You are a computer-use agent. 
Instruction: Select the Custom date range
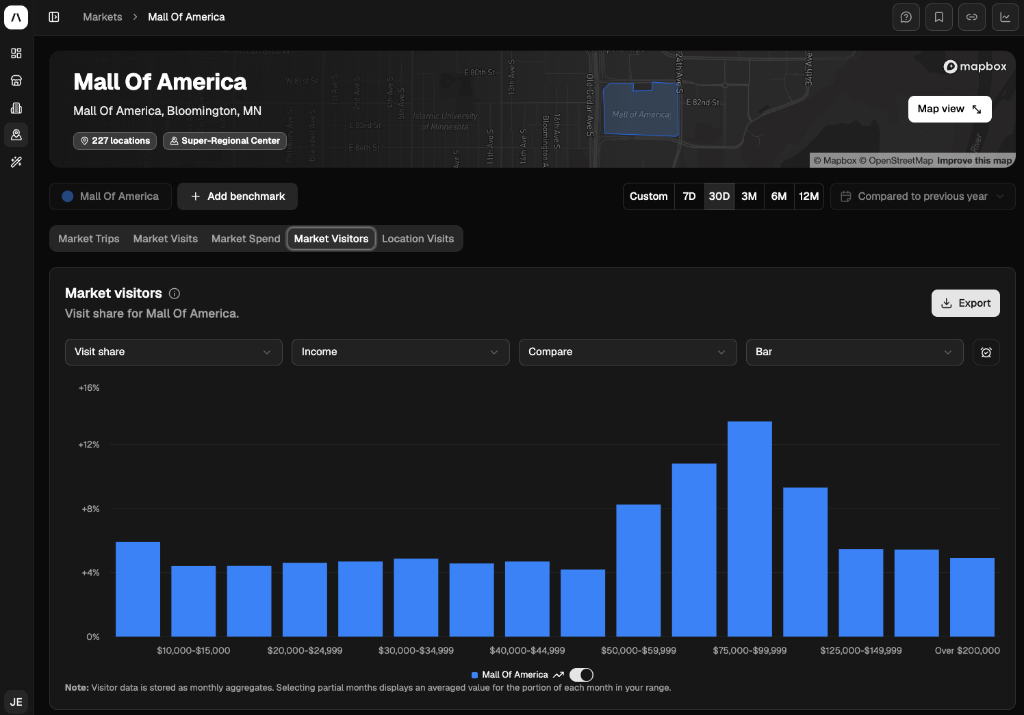pyautogui.click(x=648, y=197)
